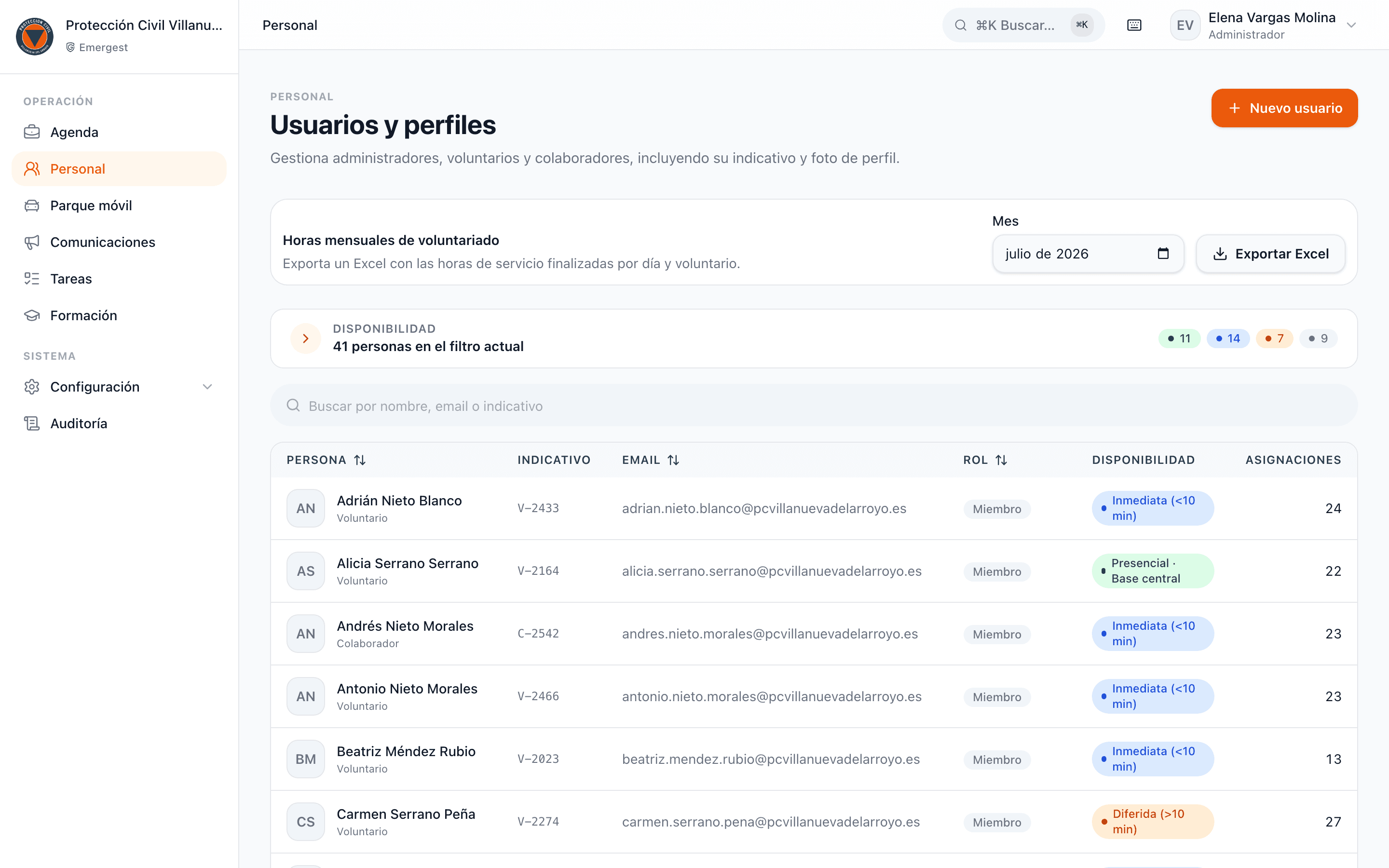Sort the table by Email column
Image resolution: width=1389 pixels, height=868 pixels.
[651, 460]
